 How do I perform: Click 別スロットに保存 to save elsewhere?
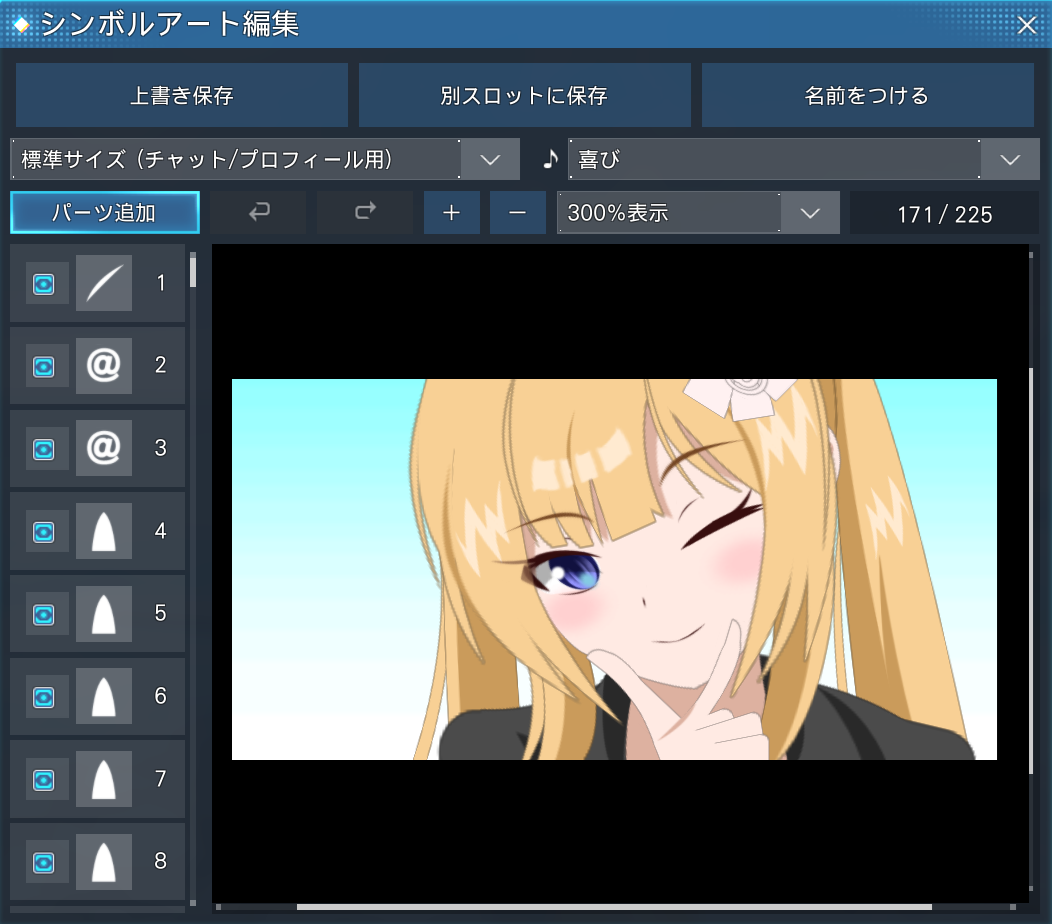tap(525, 95)
